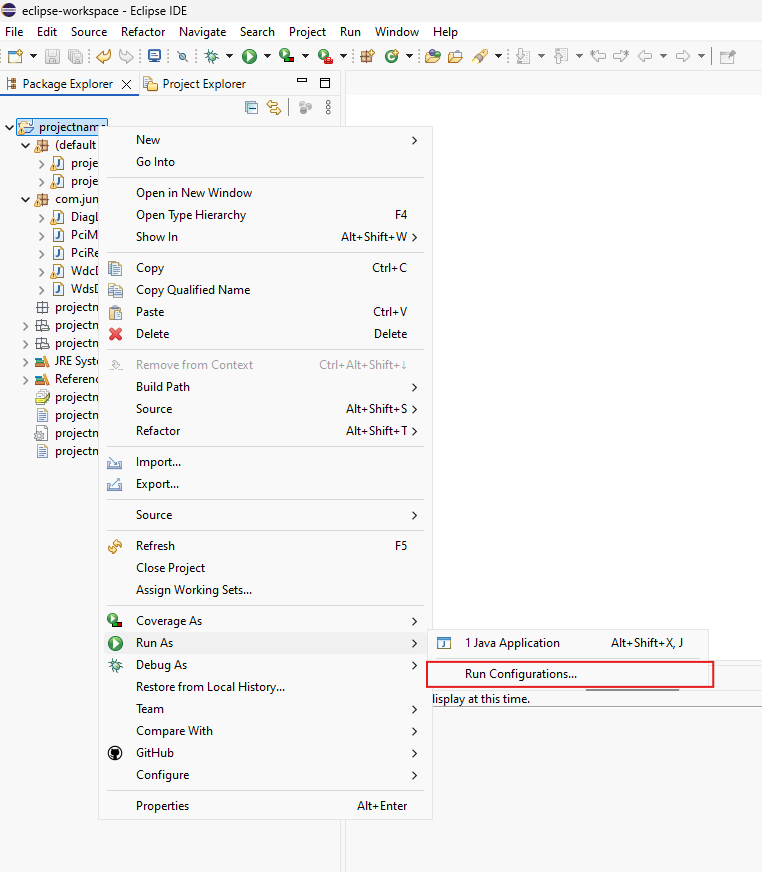Collapse the com.jun package tree node
Viewport: 762px width, 872px height.
click(26, 200)
